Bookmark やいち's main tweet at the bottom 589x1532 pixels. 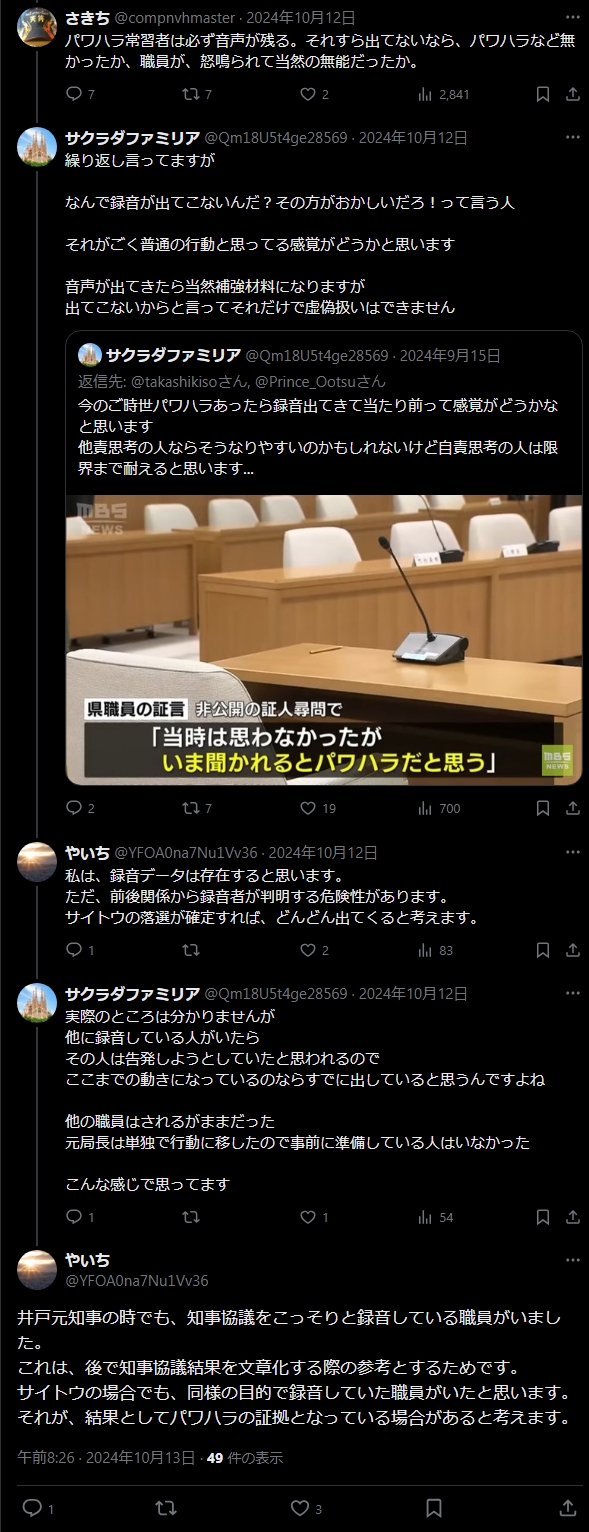tap(434, 1507)
